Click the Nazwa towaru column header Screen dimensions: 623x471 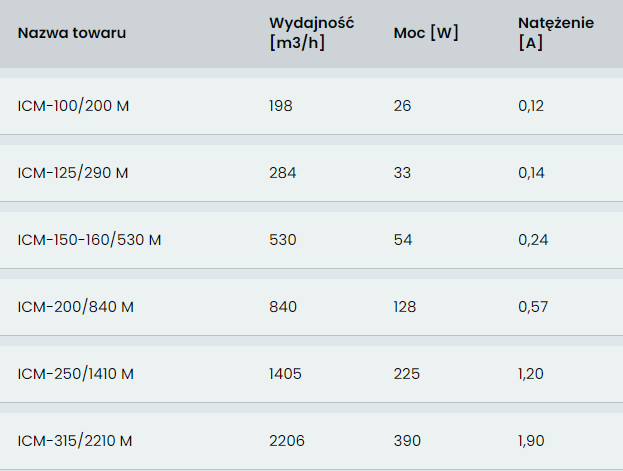[72, 33]
